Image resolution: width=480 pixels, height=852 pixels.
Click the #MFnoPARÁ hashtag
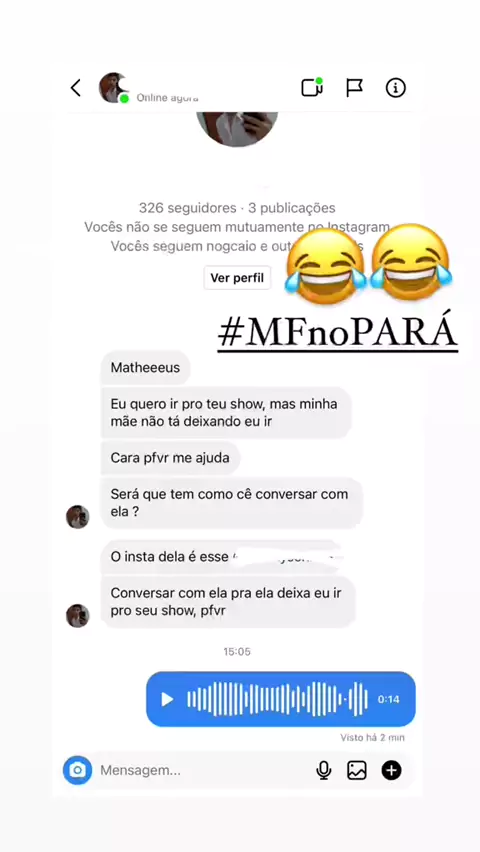click(x=337, y=335)
